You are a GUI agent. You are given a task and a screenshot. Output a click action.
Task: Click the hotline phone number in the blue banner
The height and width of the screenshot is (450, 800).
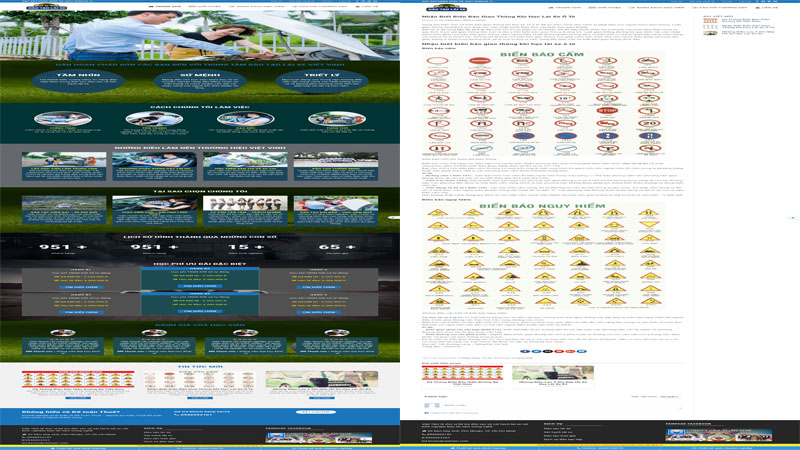(194, 415)
